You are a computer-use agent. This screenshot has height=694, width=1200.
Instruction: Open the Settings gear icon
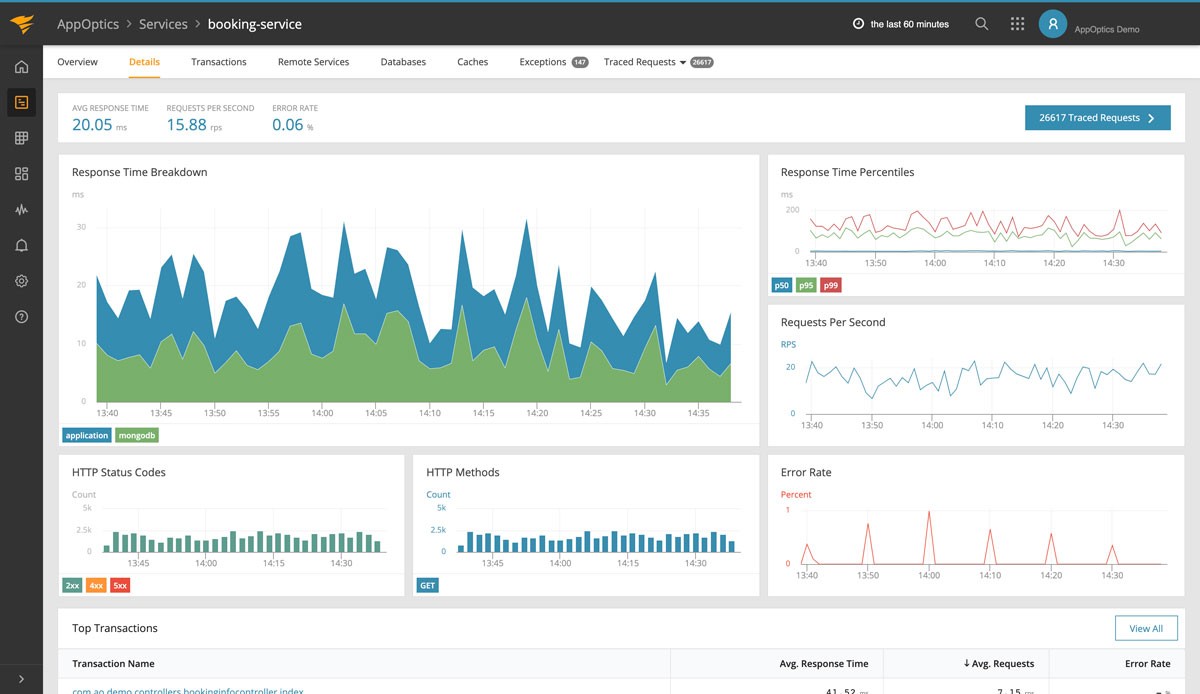click(21, 281)
